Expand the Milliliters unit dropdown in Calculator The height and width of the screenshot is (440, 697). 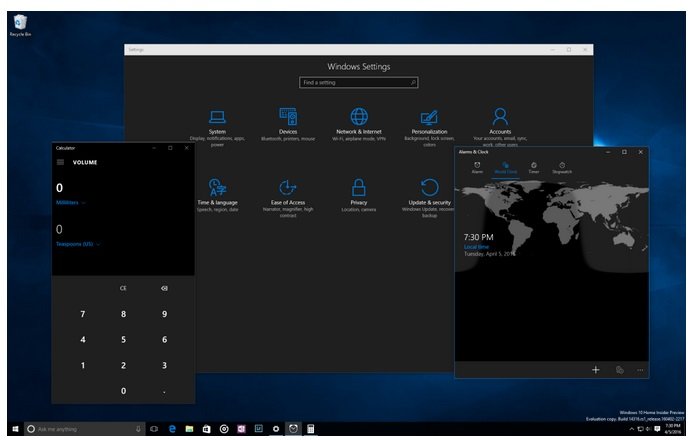(71, 203)
